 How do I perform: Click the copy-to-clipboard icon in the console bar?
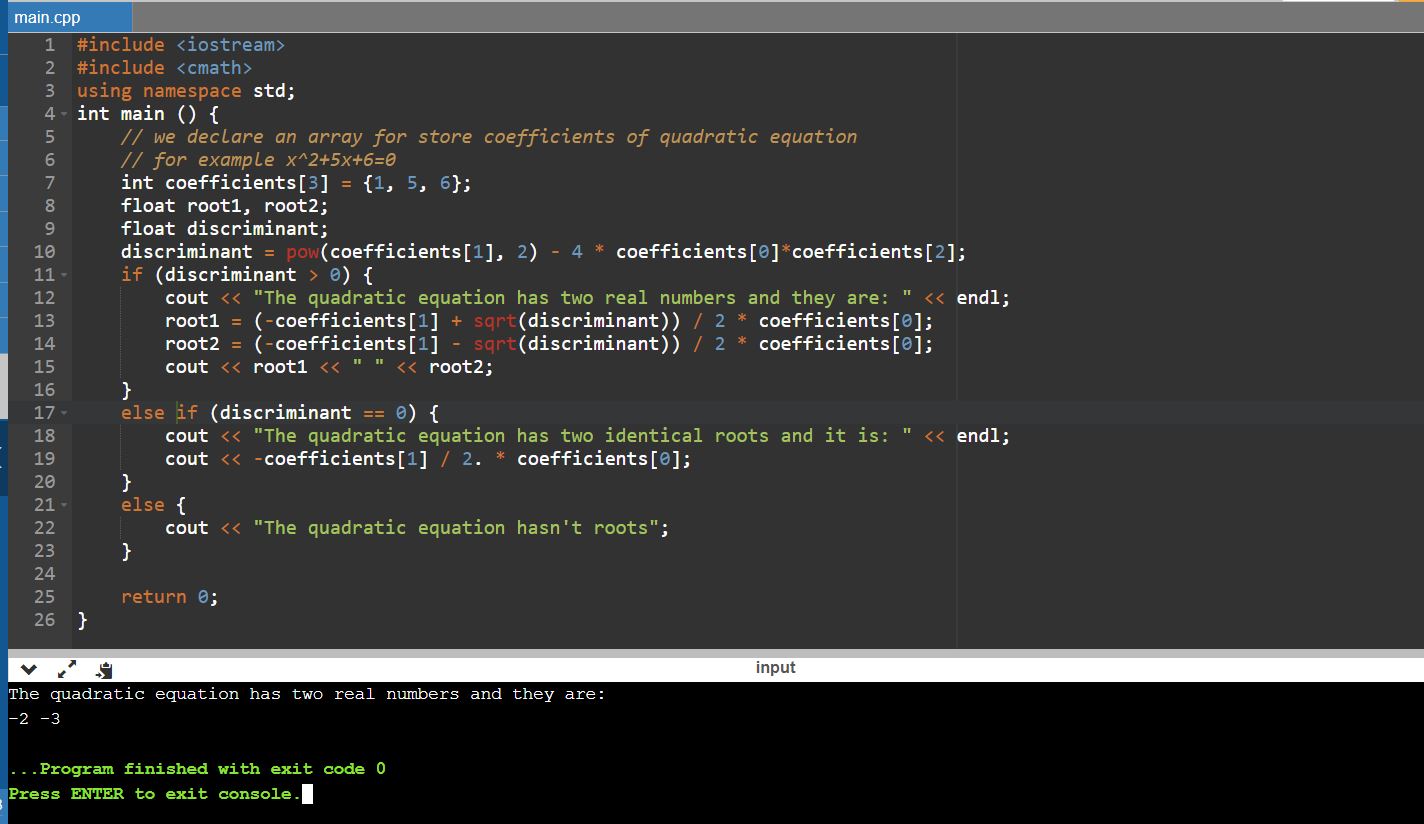tap(104, 669)
